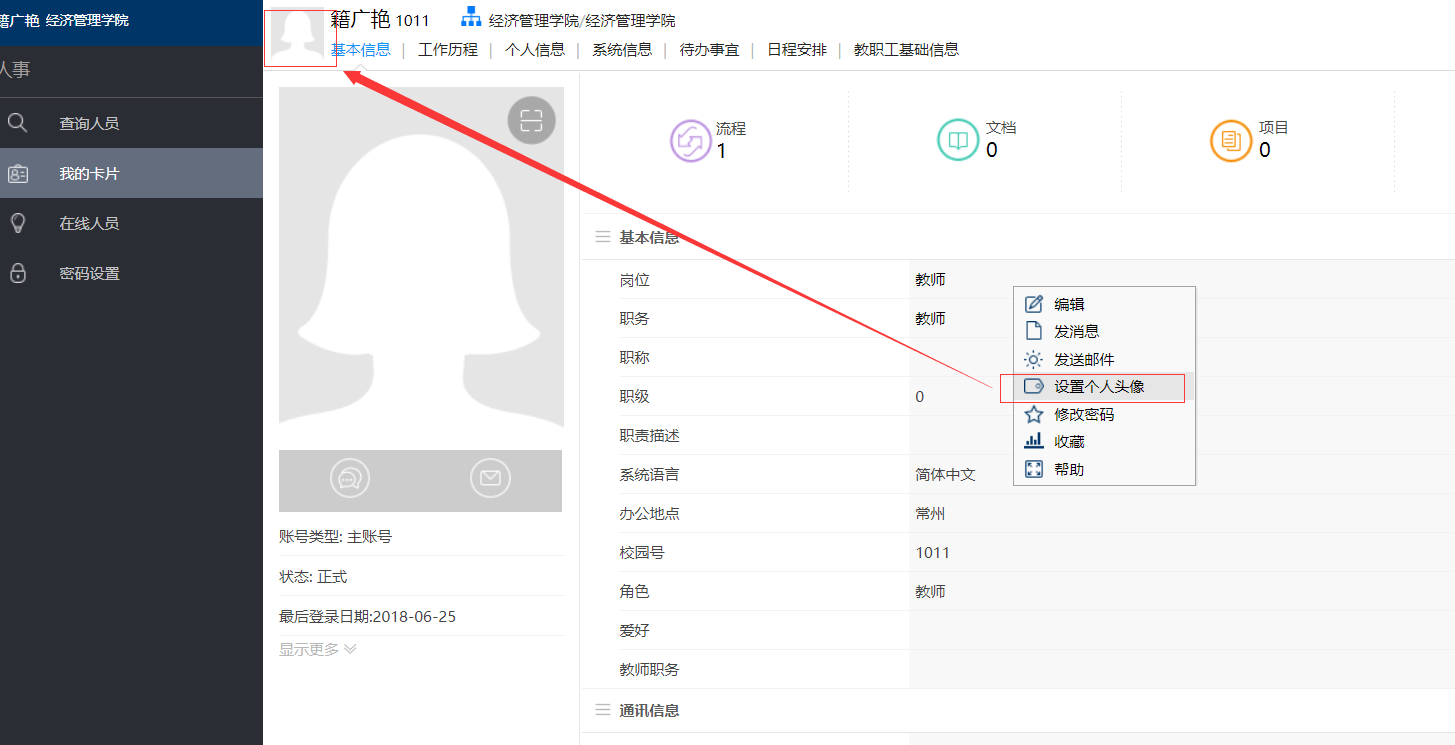The image size is (1455, 745).
Task: Expand 显示更多 to show more details
Action: pos(317,649)
